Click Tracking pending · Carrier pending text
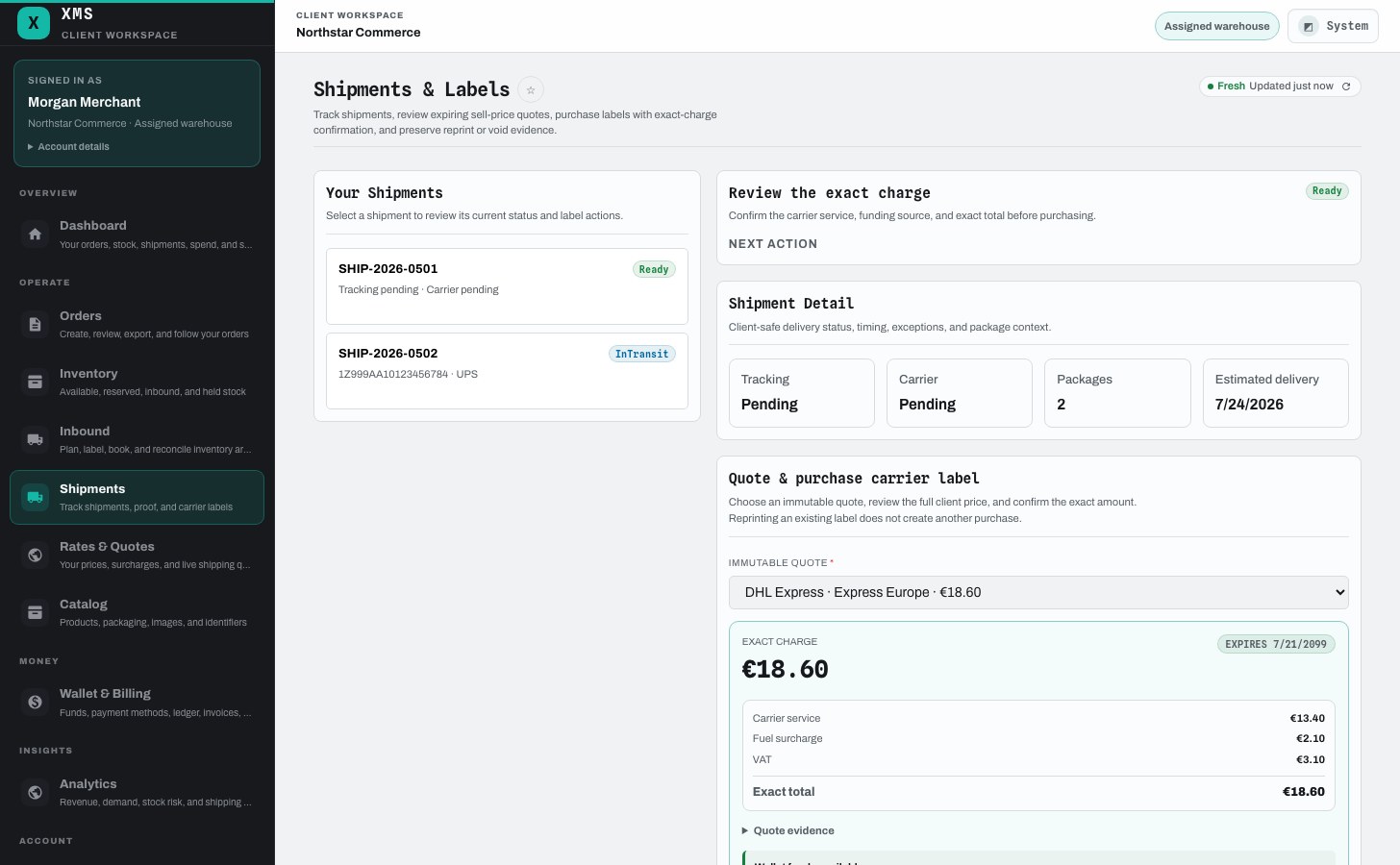Image resolution: width=1400 pixels, height=865 pixels. coord(418,289)
